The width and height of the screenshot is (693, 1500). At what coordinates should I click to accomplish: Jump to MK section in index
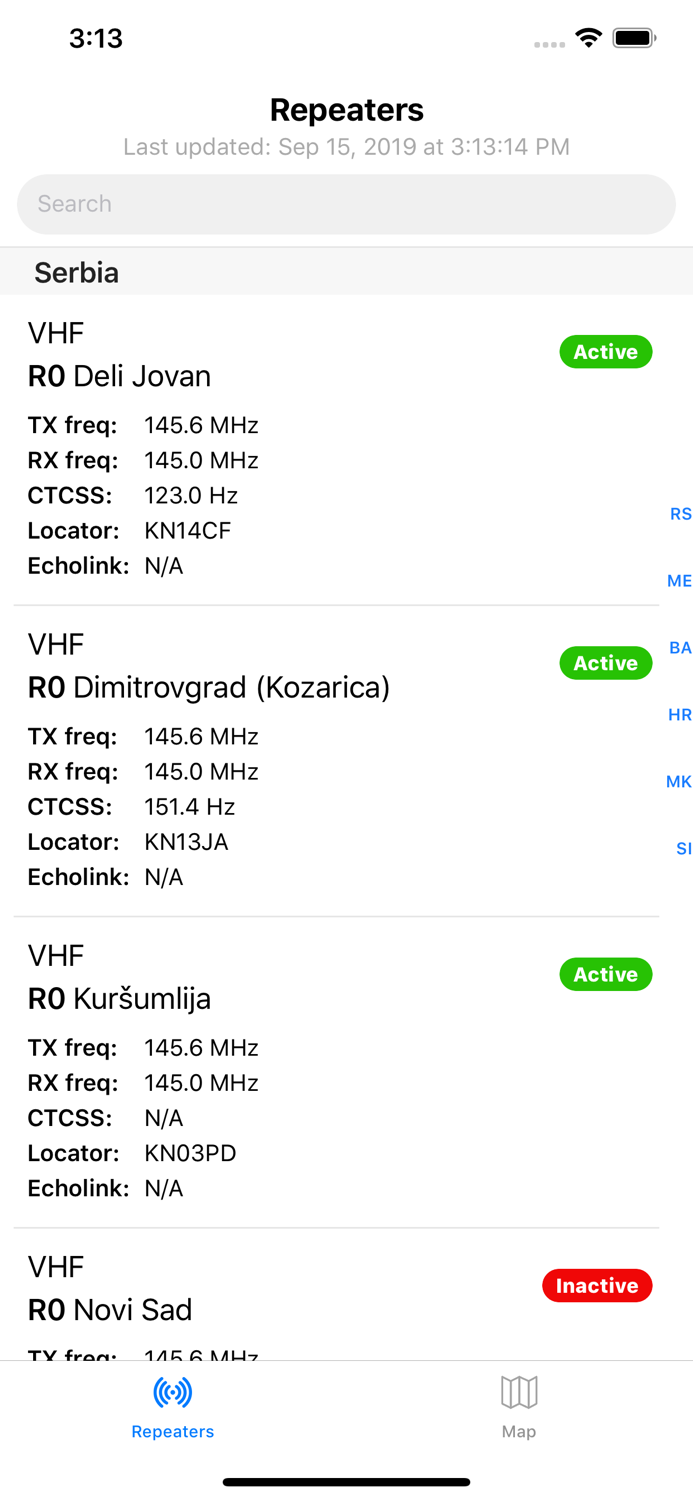[679, 782]
